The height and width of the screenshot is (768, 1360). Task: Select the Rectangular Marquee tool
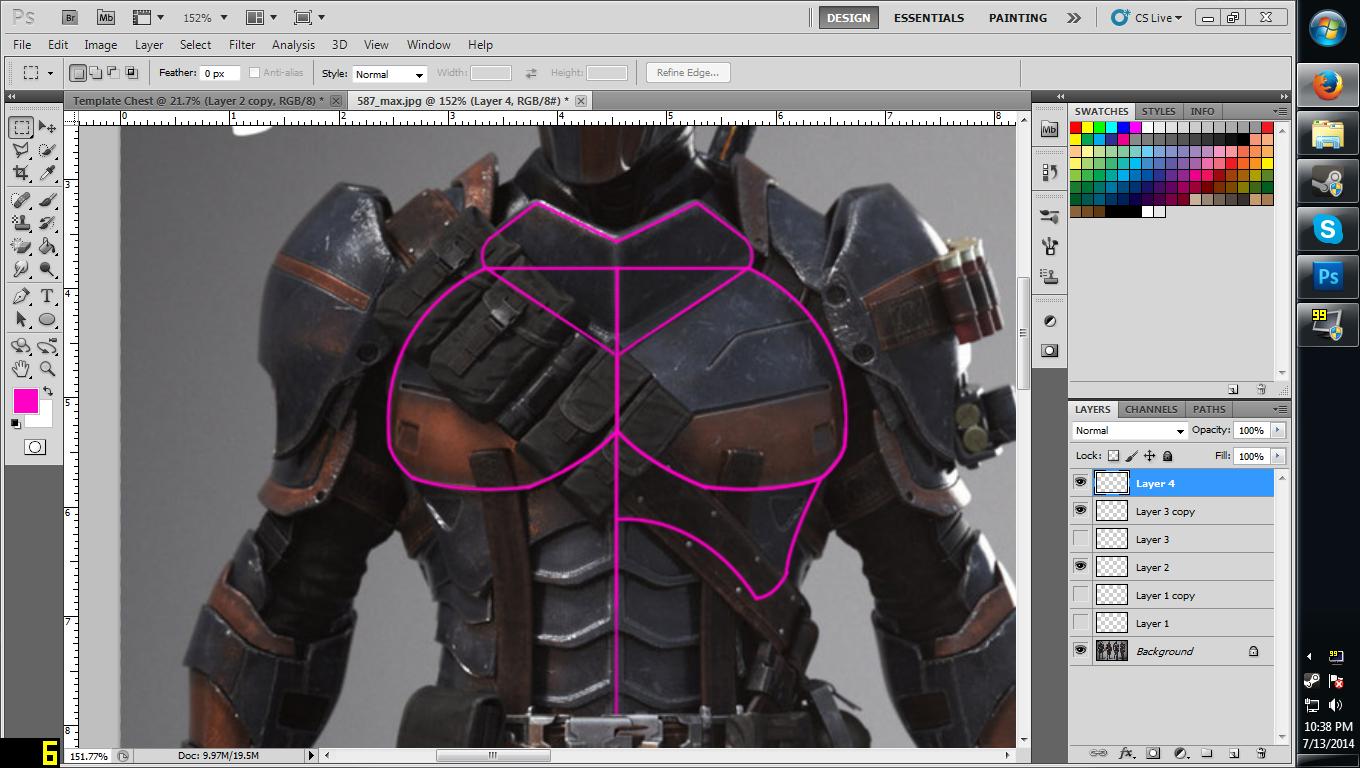[x=21, y=128]
